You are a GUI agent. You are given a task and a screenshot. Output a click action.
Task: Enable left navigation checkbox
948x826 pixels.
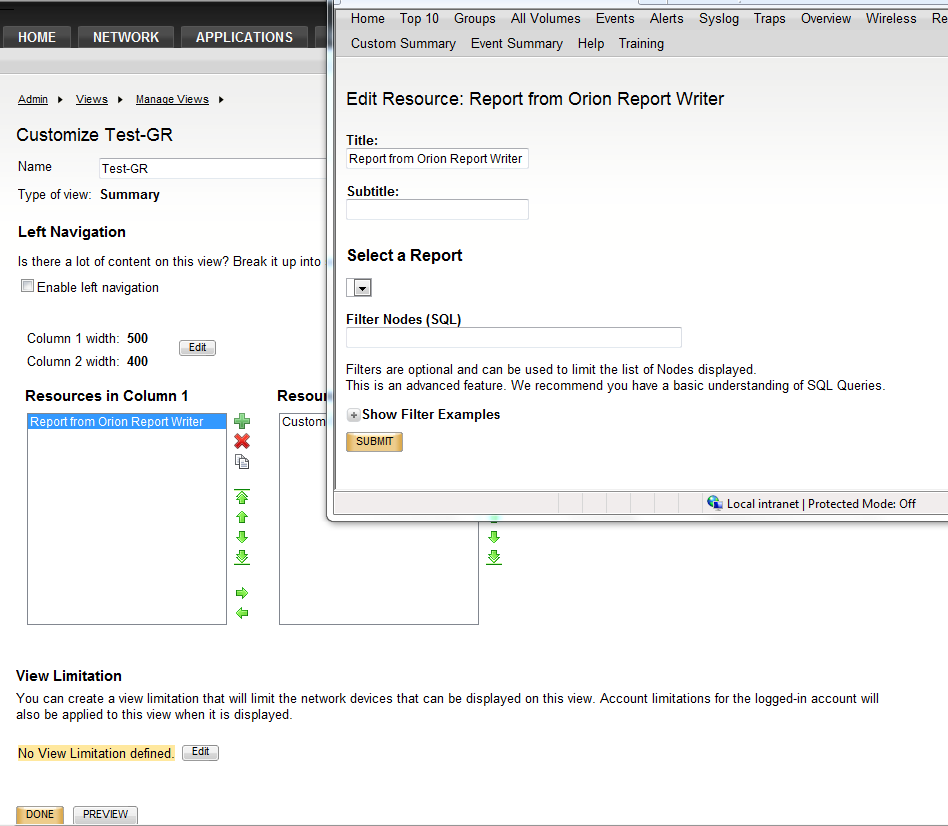(x=27, y=286)
